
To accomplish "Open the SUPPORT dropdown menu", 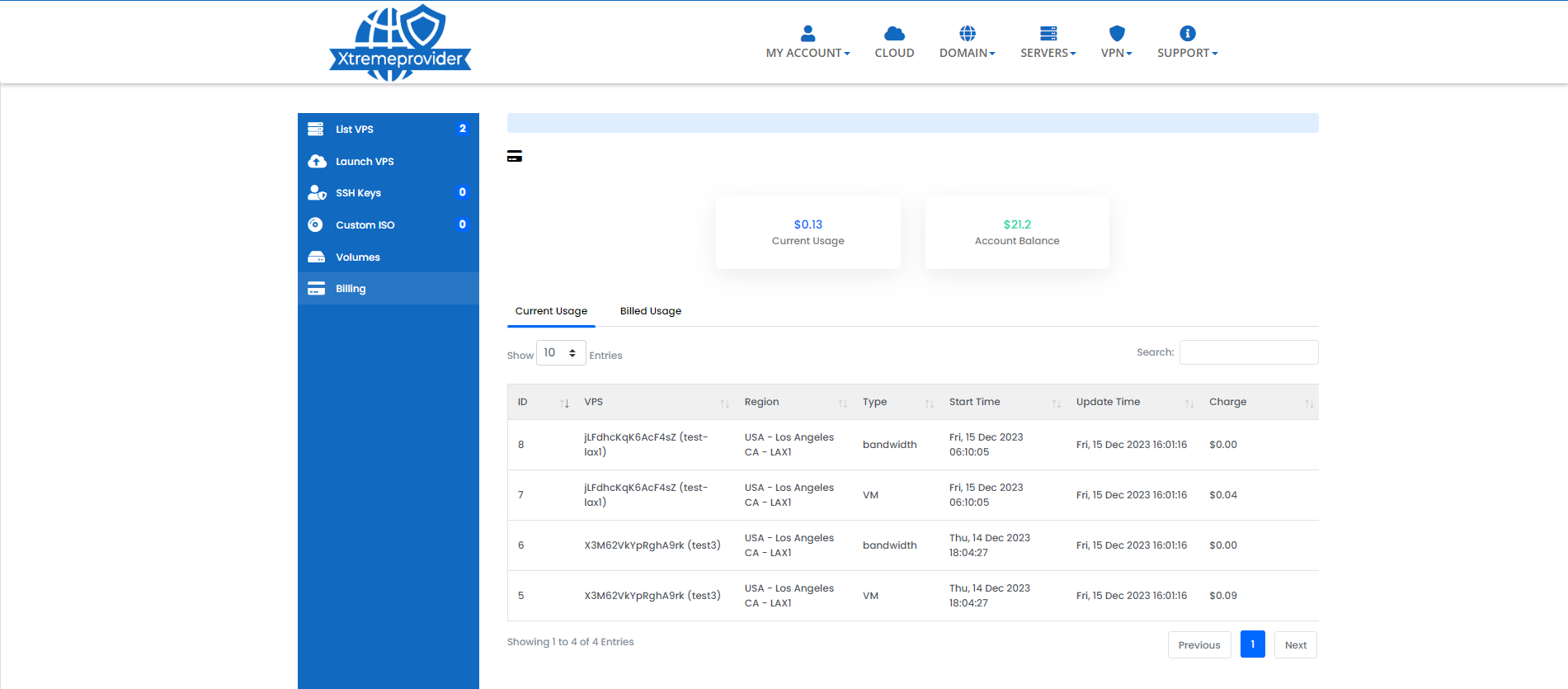I will (1188, 53).
